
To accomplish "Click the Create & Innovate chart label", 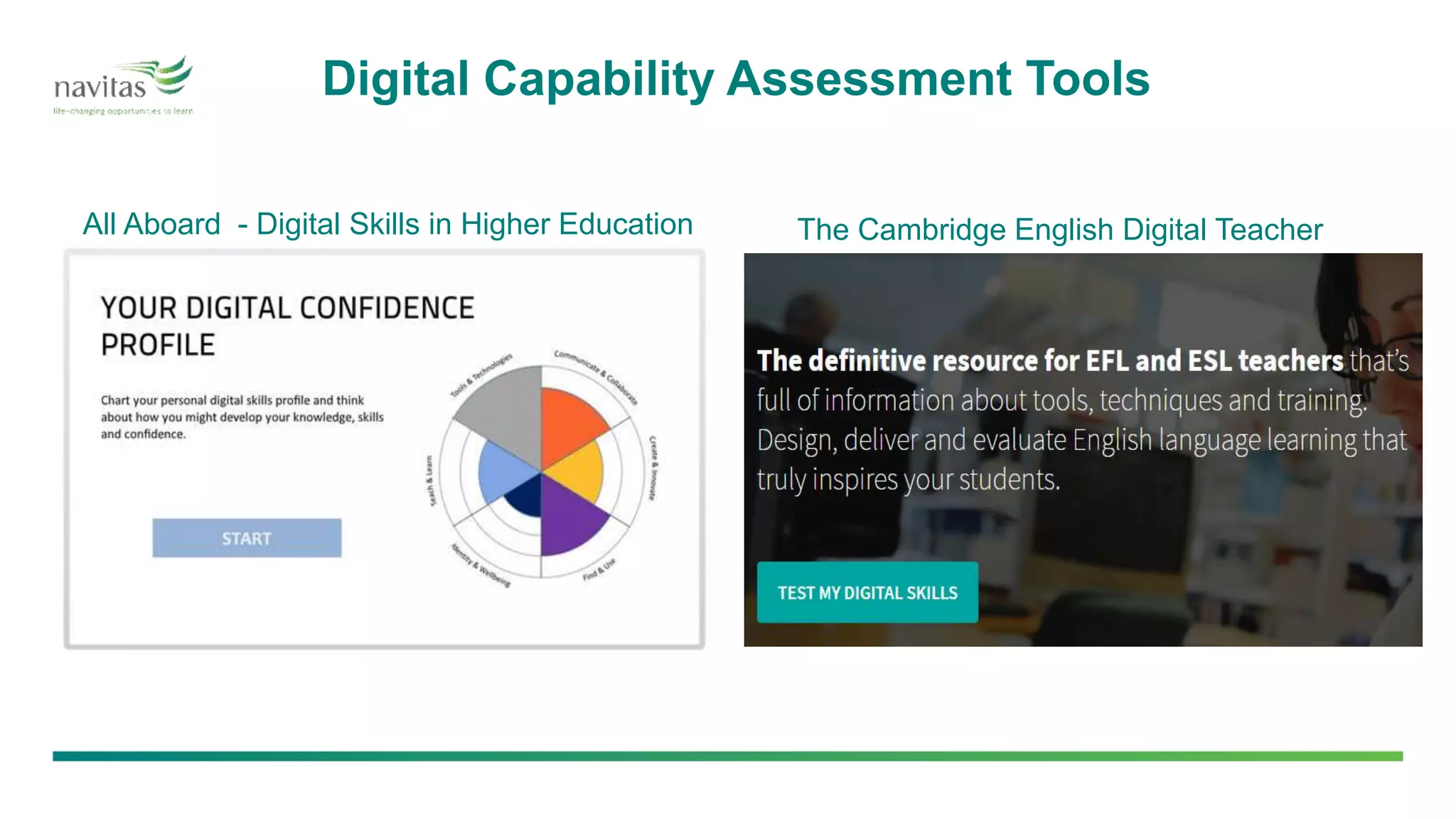I will [652, 468].
